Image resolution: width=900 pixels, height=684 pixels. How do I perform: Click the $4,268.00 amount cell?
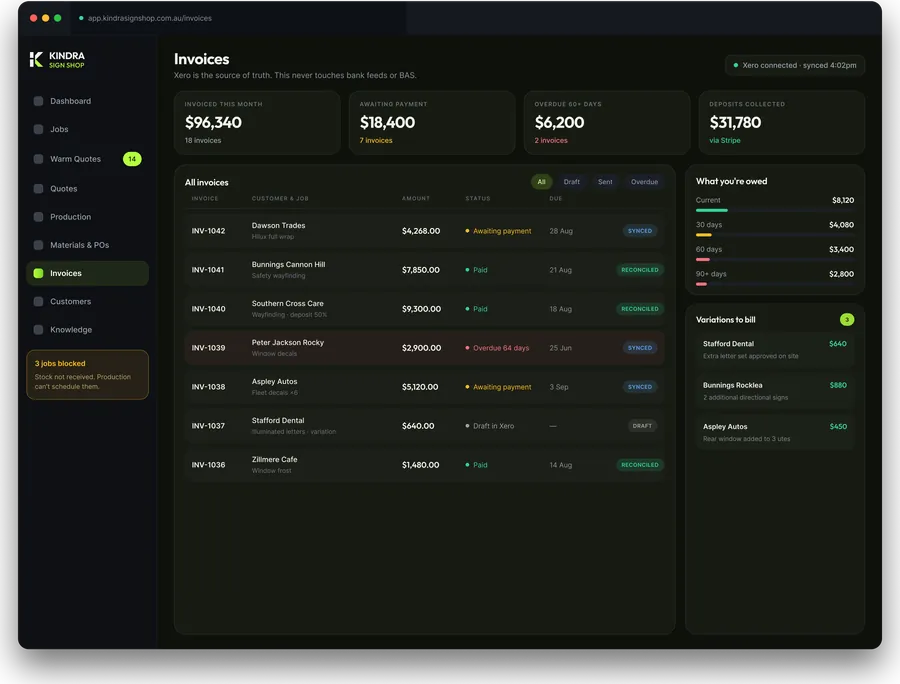[421, 231]
